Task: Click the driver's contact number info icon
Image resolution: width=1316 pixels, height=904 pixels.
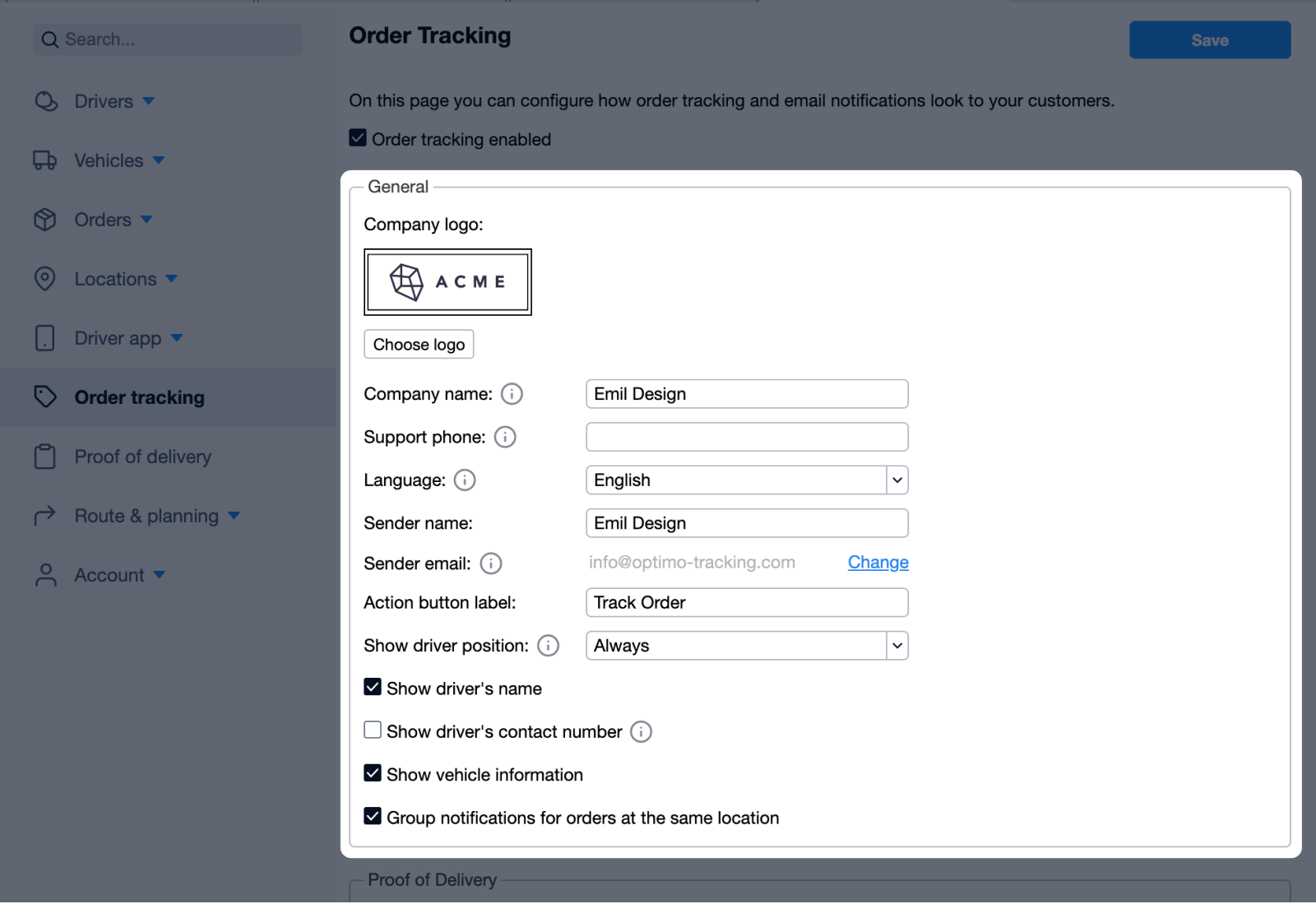Action: click(x=642, y=732)
